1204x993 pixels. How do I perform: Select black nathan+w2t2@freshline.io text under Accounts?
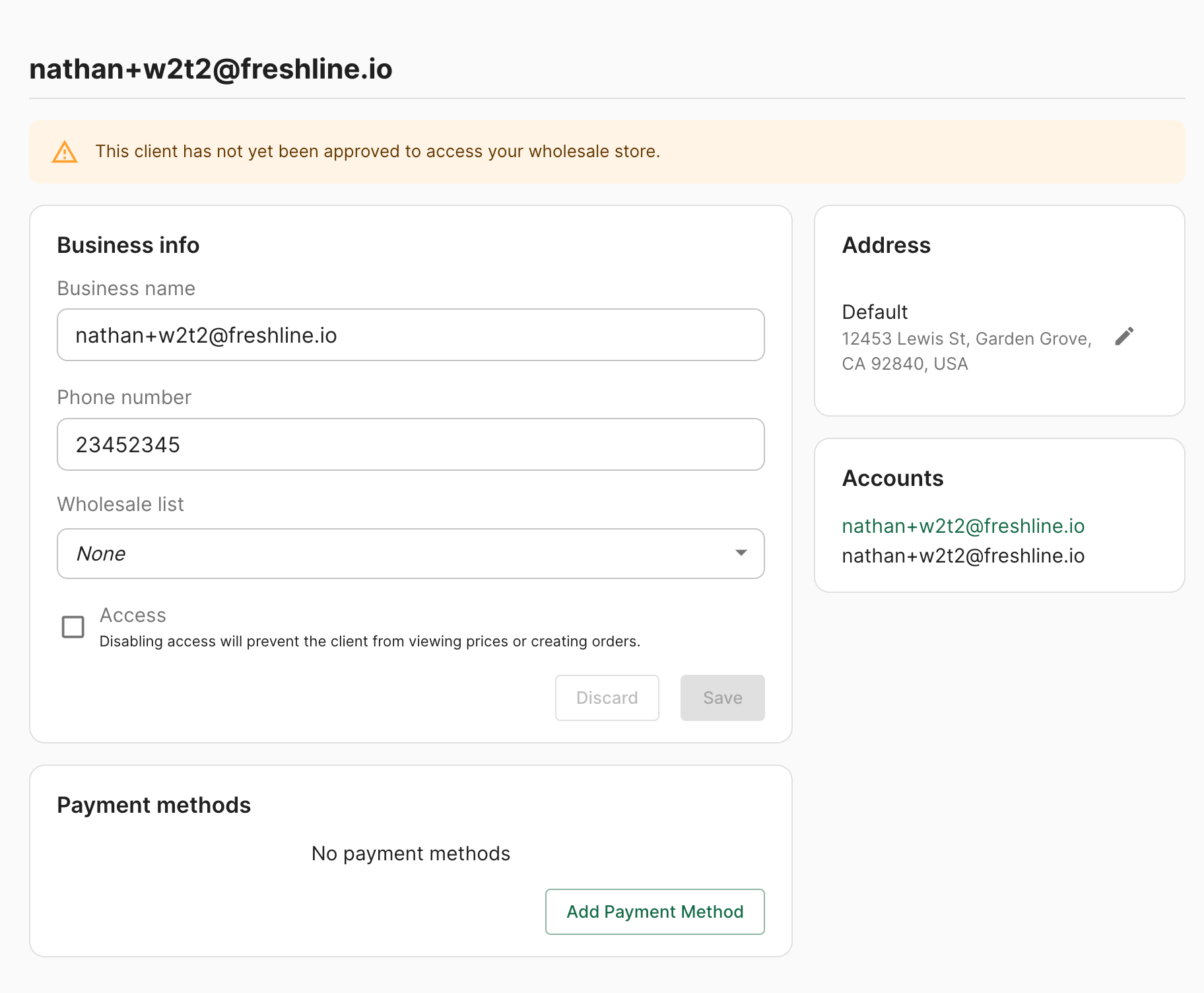963,556
